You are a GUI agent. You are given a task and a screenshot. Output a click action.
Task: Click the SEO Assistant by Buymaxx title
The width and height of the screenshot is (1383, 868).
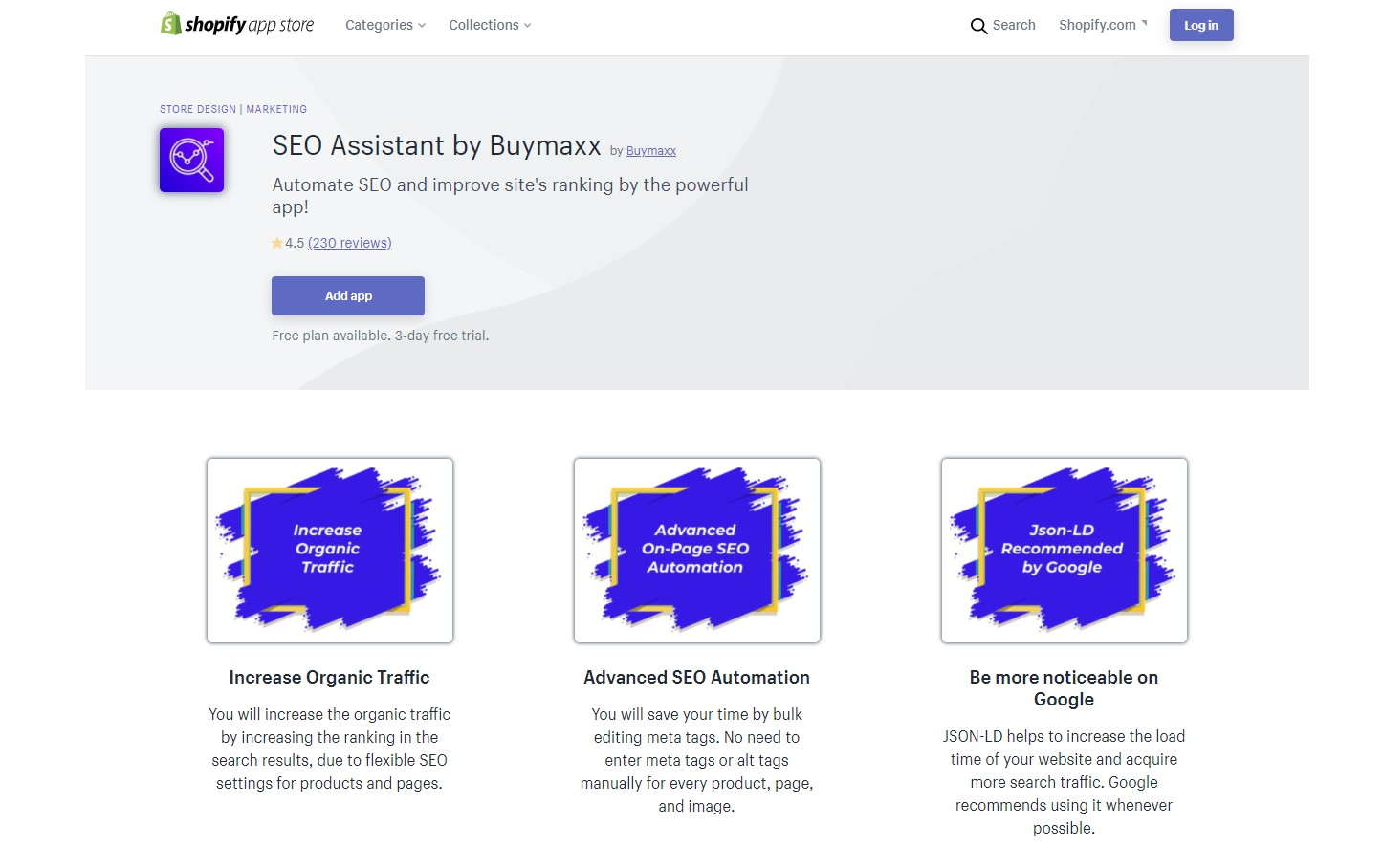437,145
